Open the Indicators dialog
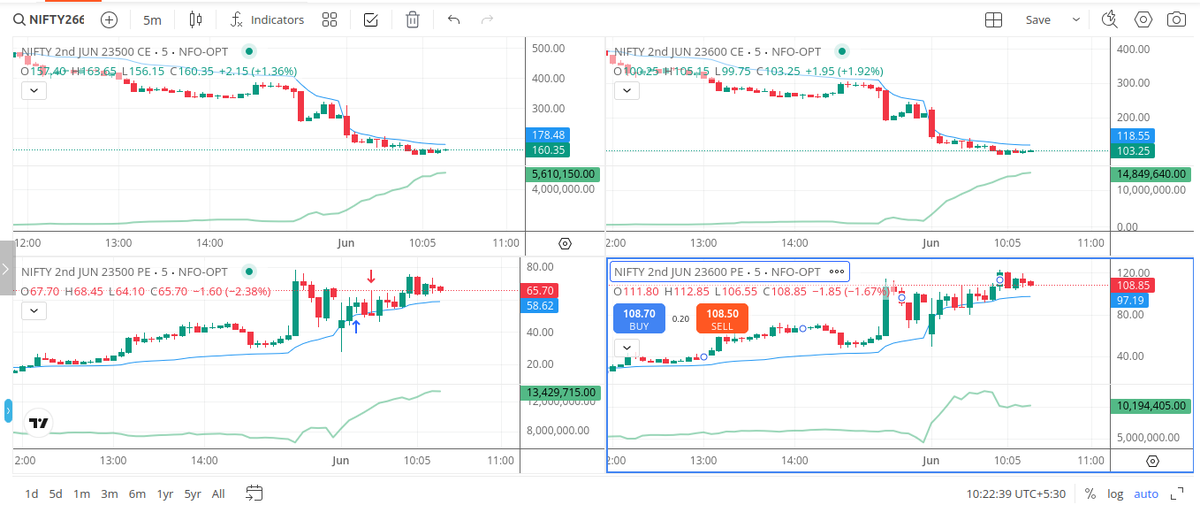Screen dimensions: 1200x505 pyautogui.click(x=267, y=20)
